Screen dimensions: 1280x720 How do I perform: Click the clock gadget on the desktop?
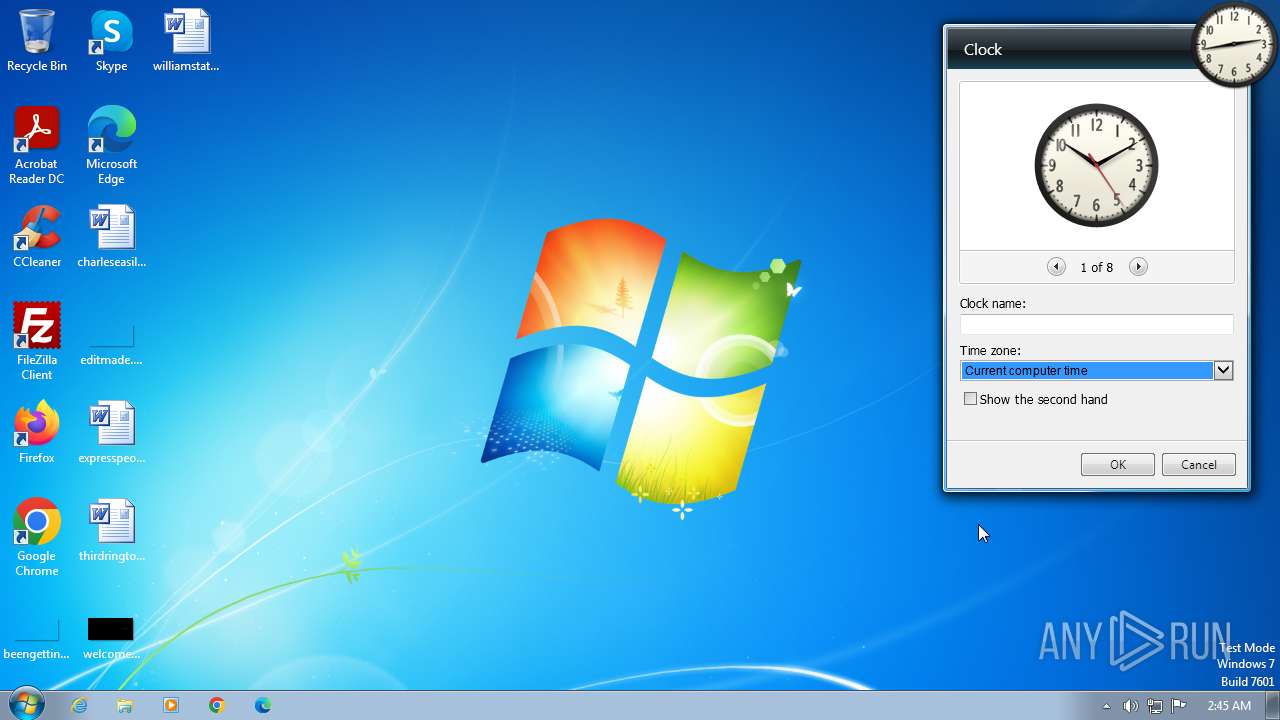(1235, 44)
